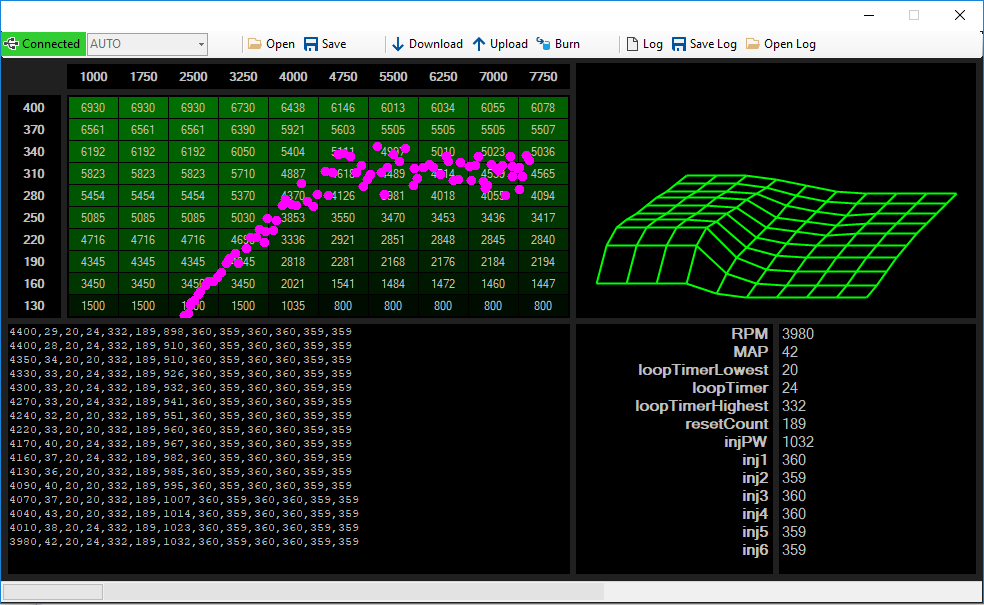Viewport: 984px width, 605px height.
Task: Select the 4000 RPM column header
Action: pos(293,77)
